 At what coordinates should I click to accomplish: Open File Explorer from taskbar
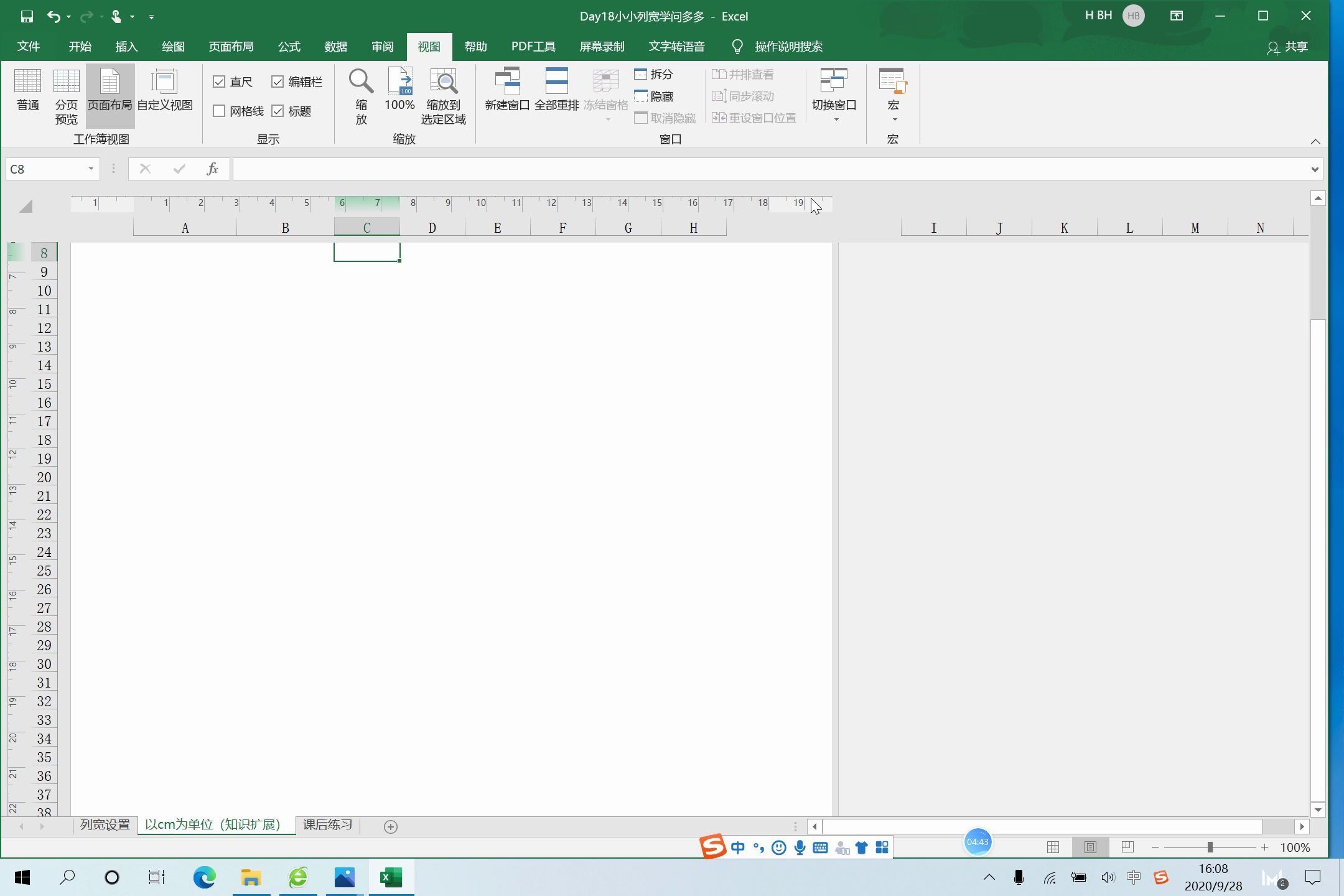click(251, 877)
